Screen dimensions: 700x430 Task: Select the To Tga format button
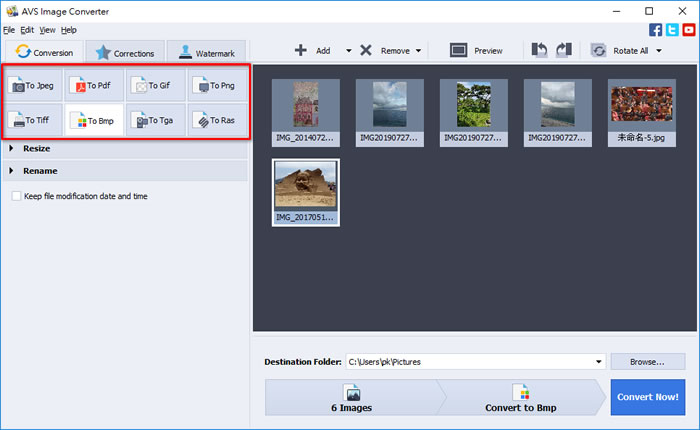point(155,120)
